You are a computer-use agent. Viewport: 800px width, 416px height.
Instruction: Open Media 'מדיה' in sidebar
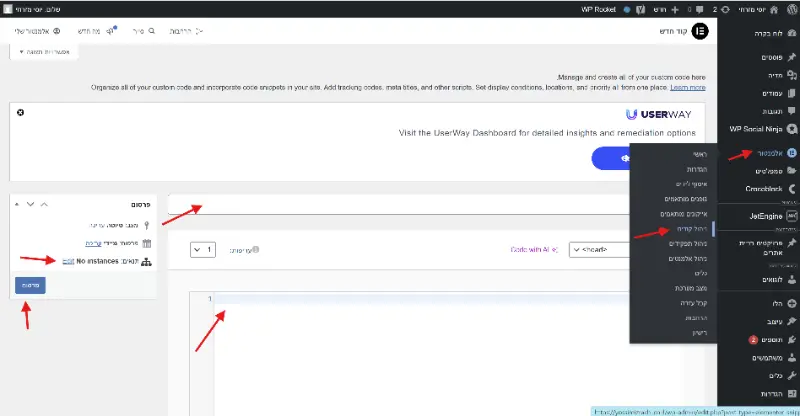coord(774,75)
